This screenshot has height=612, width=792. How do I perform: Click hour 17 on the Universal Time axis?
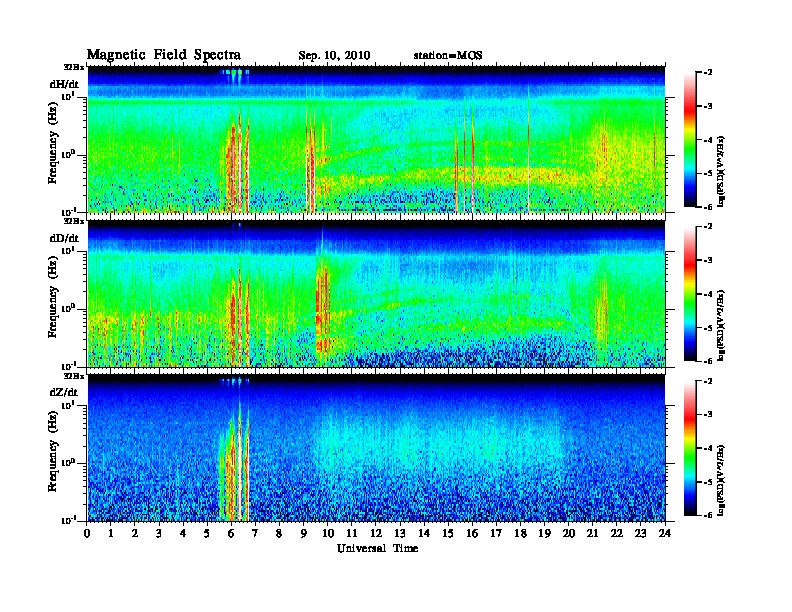click(496, 534)
